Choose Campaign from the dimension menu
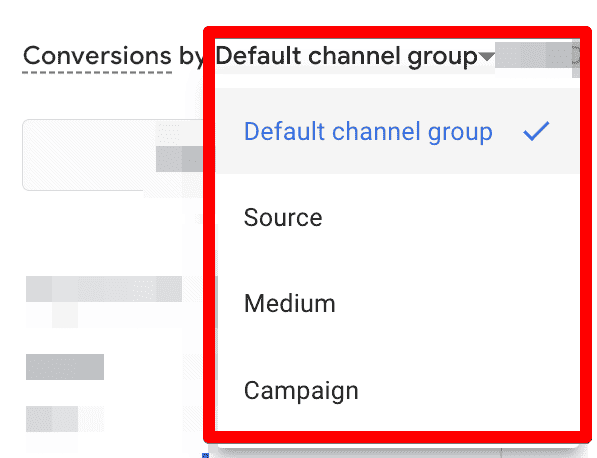 [397, 390]
